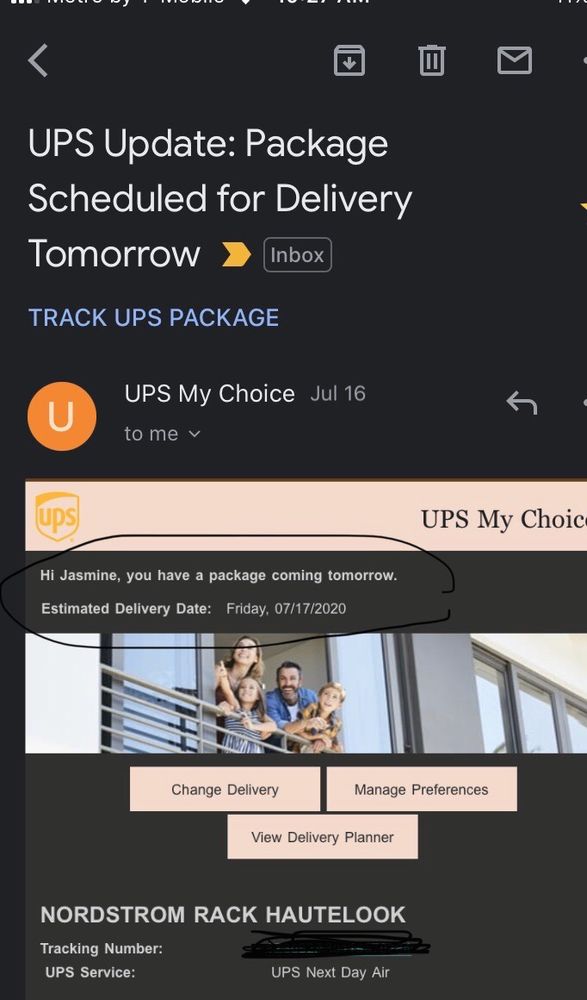Tap the family balcony banner image

pyautogui.click(x=306, y=693)
